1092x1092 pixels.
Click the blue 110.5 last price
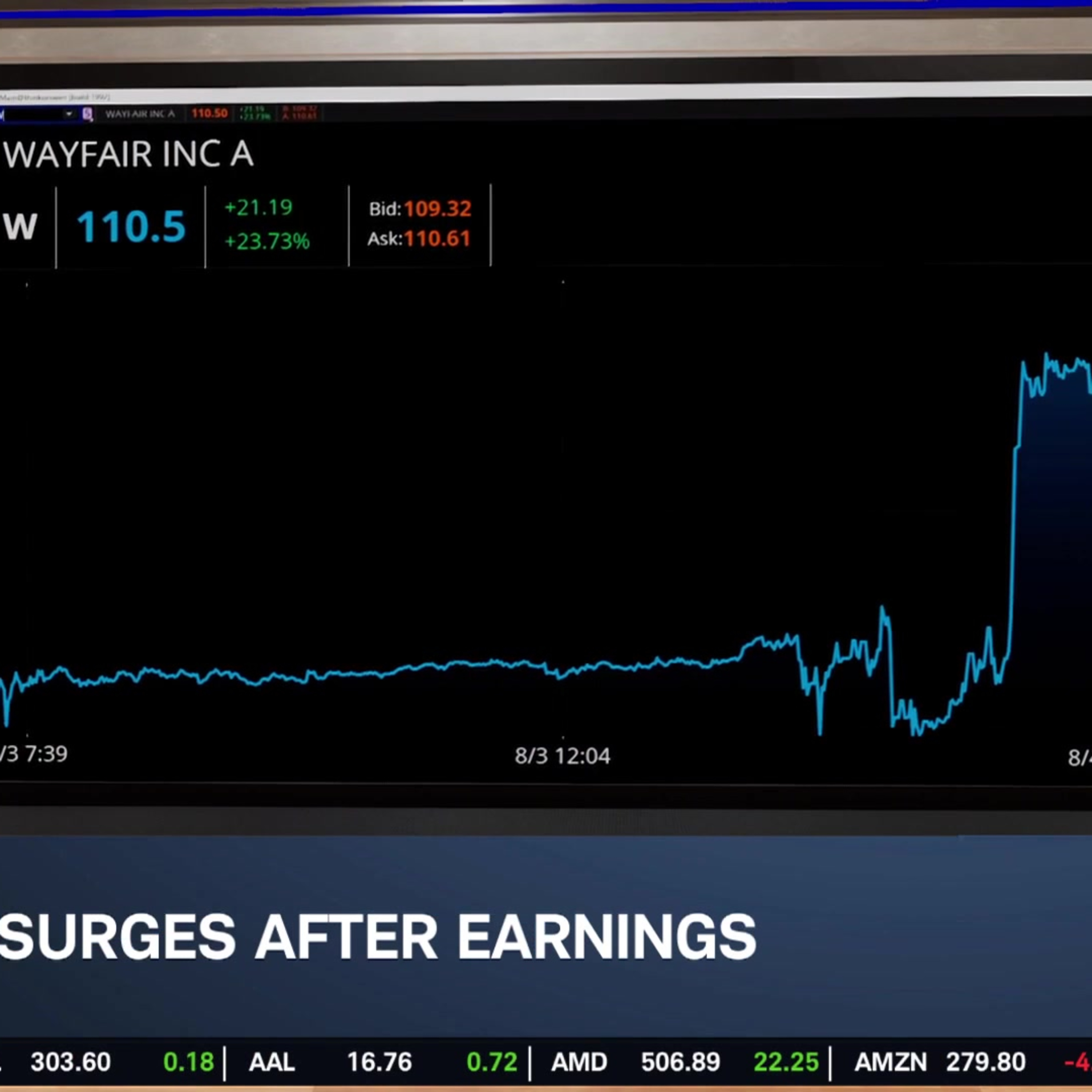point(131,227)
